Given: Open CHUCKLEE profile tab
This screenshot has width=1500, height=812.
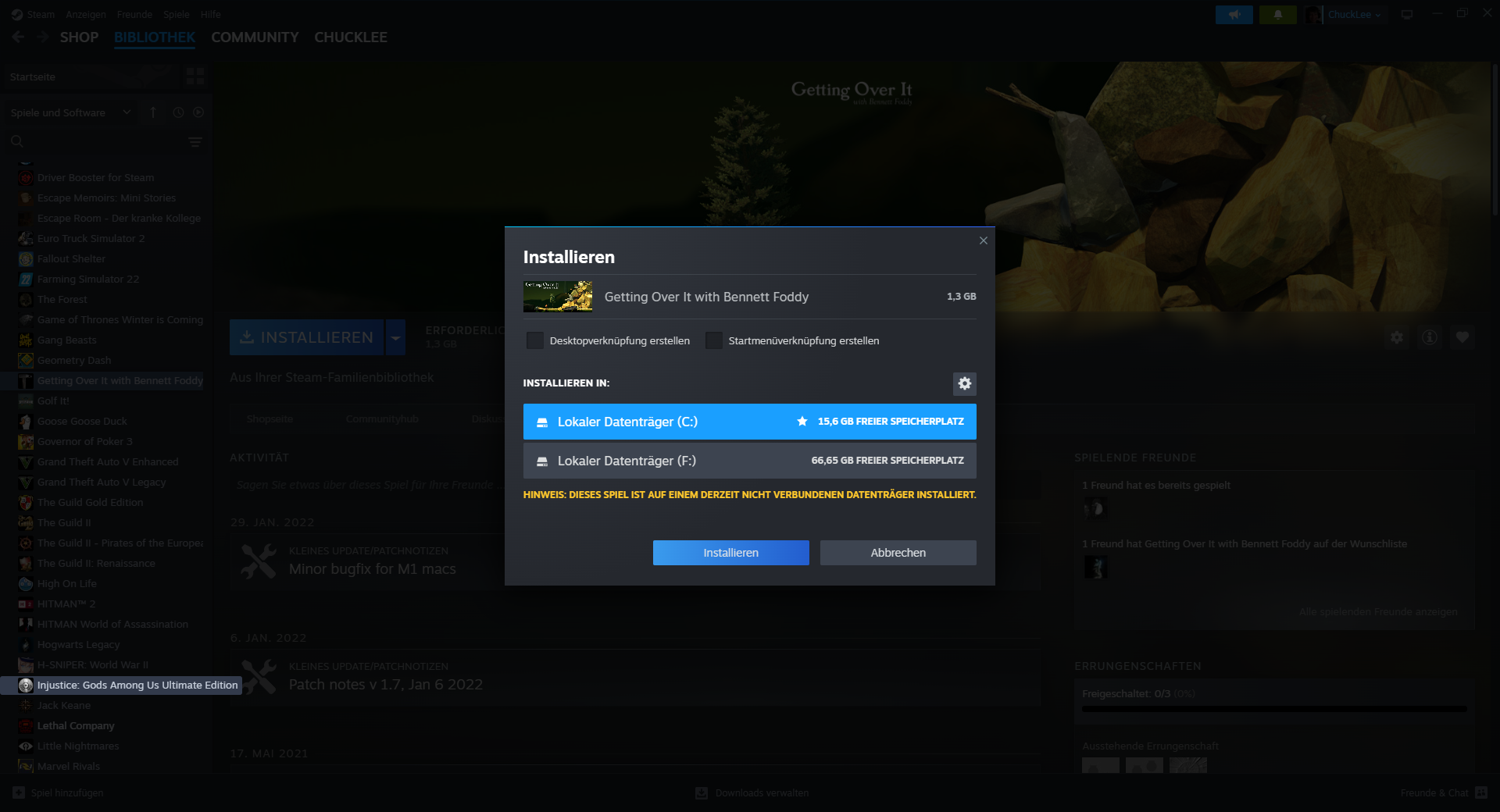Looking at the screenshot, I should click(351, 37).
